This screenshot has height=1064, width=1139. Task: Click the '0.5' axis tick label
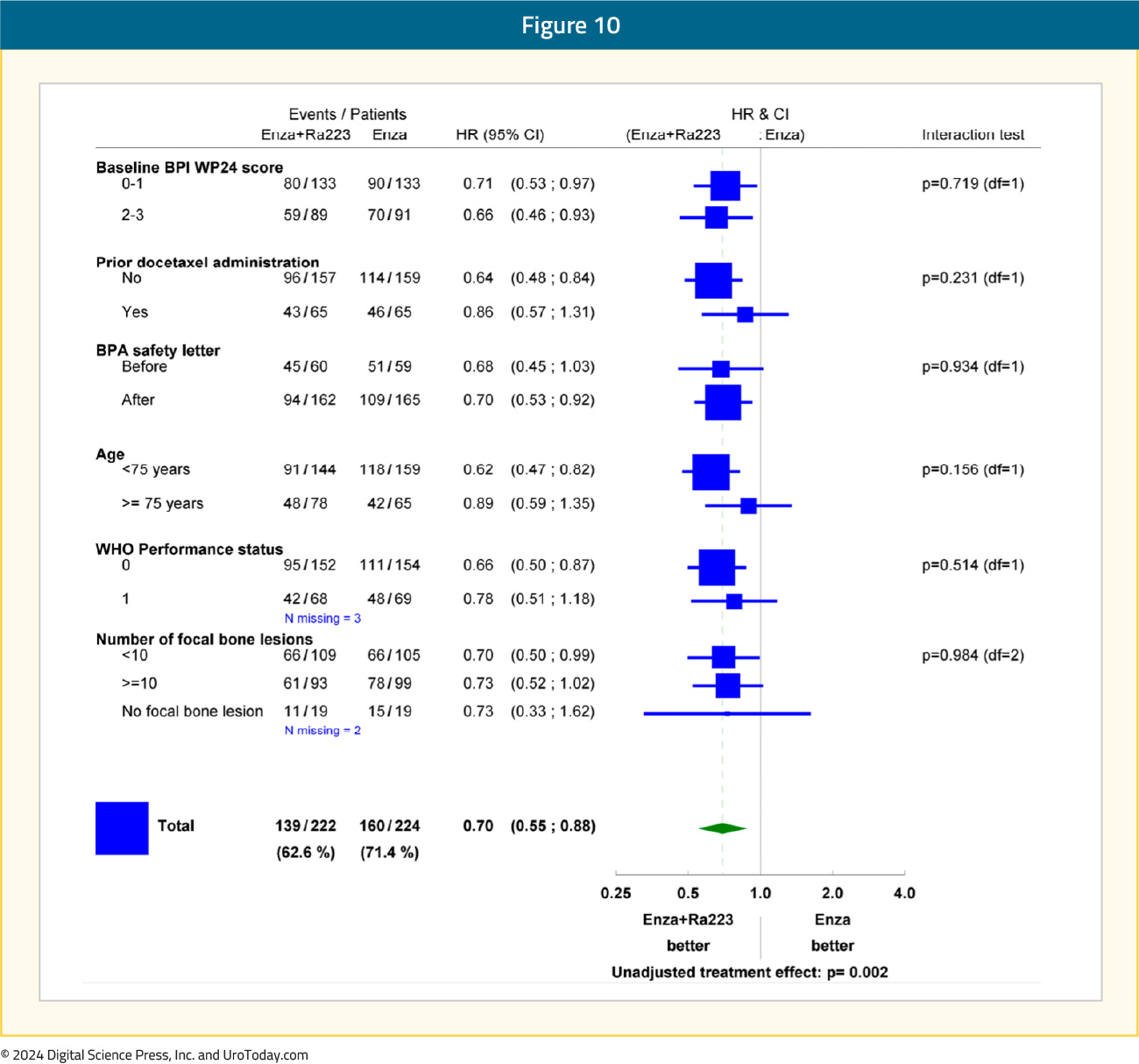tap(689, 893)
